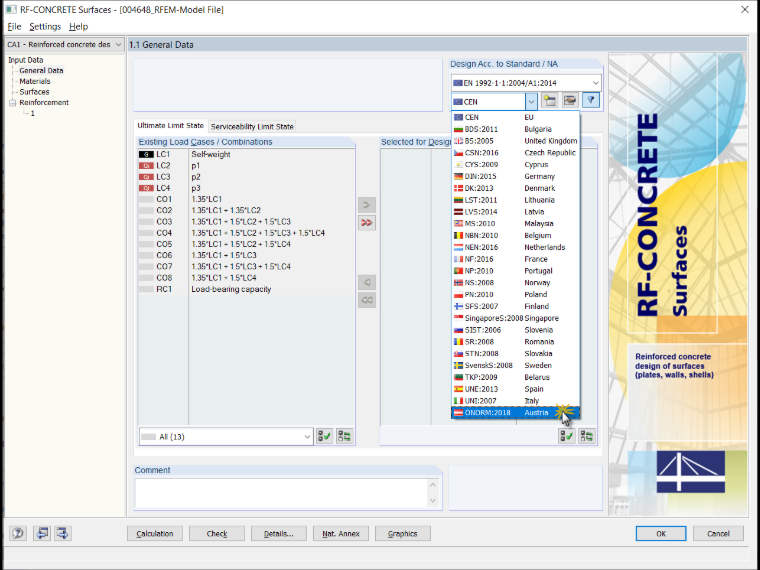Switch to Serviceability Limit State tab
The width and height of the screenshot is (760, 570).
pos(252,127)
